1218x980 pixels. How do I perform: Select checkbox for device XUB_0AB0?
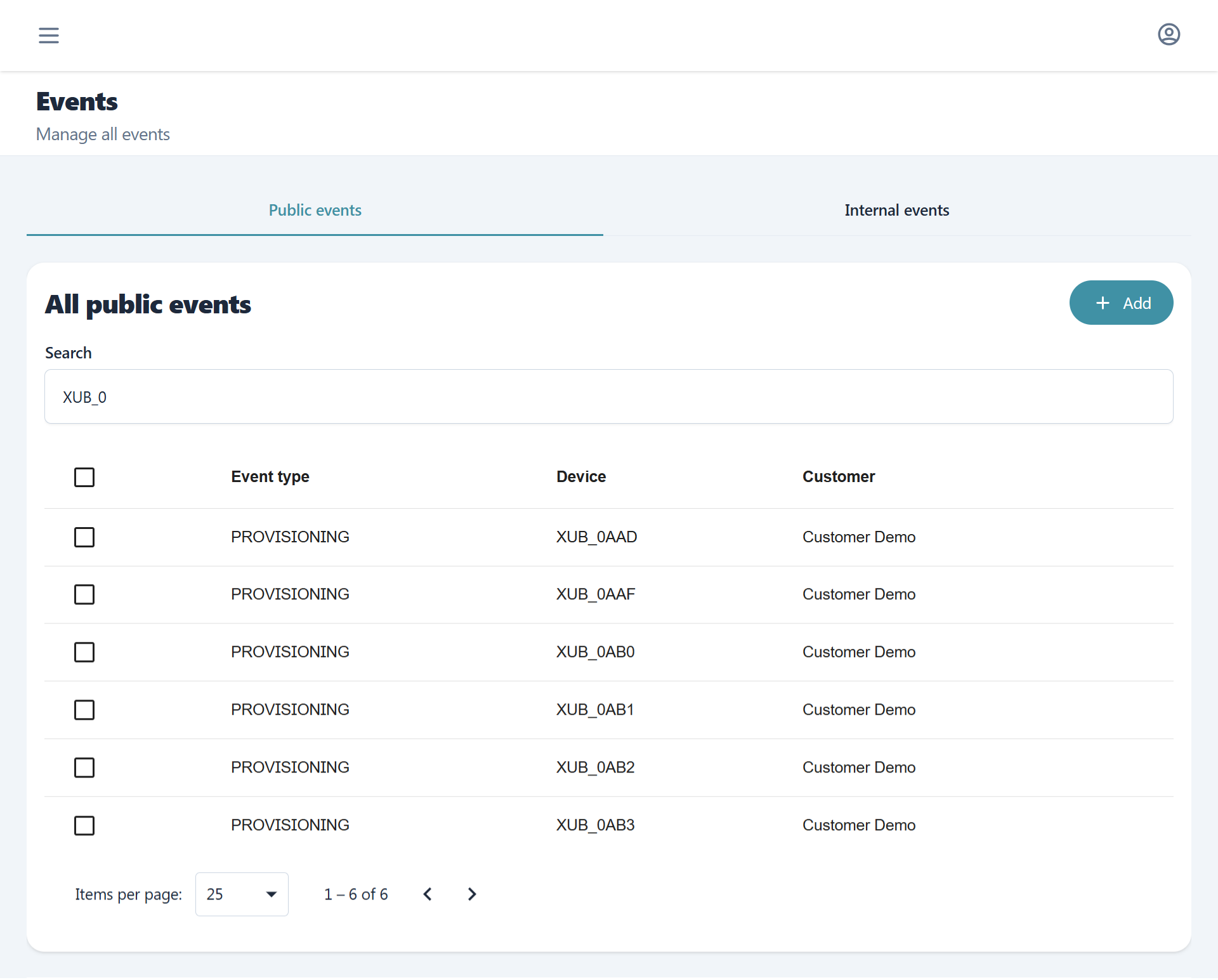[x=84, y=652]
